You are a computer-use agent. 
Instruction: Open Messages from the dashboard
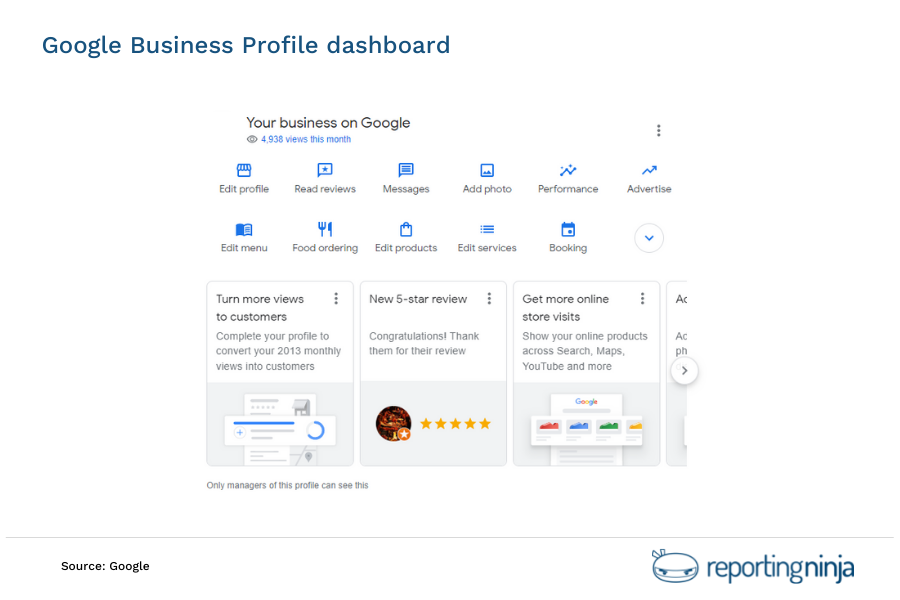(406, 171)
